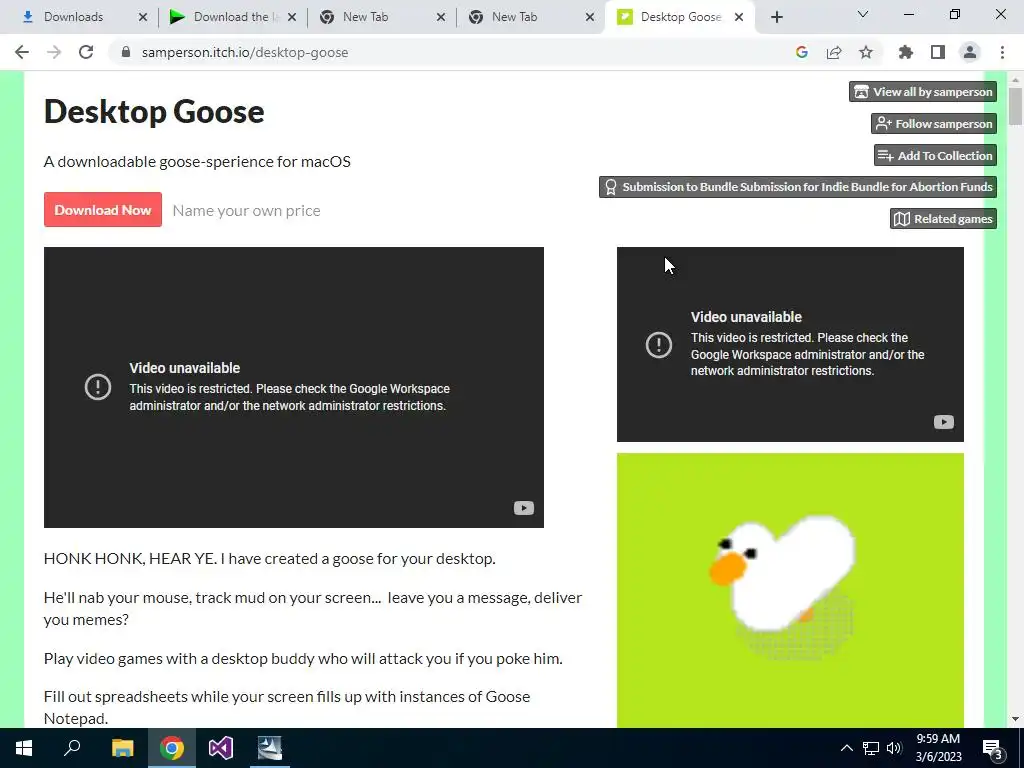Viewport: 1024px width, 768px height.
Task: Click YouTube logo on right side video
Action: coord(944,422)
